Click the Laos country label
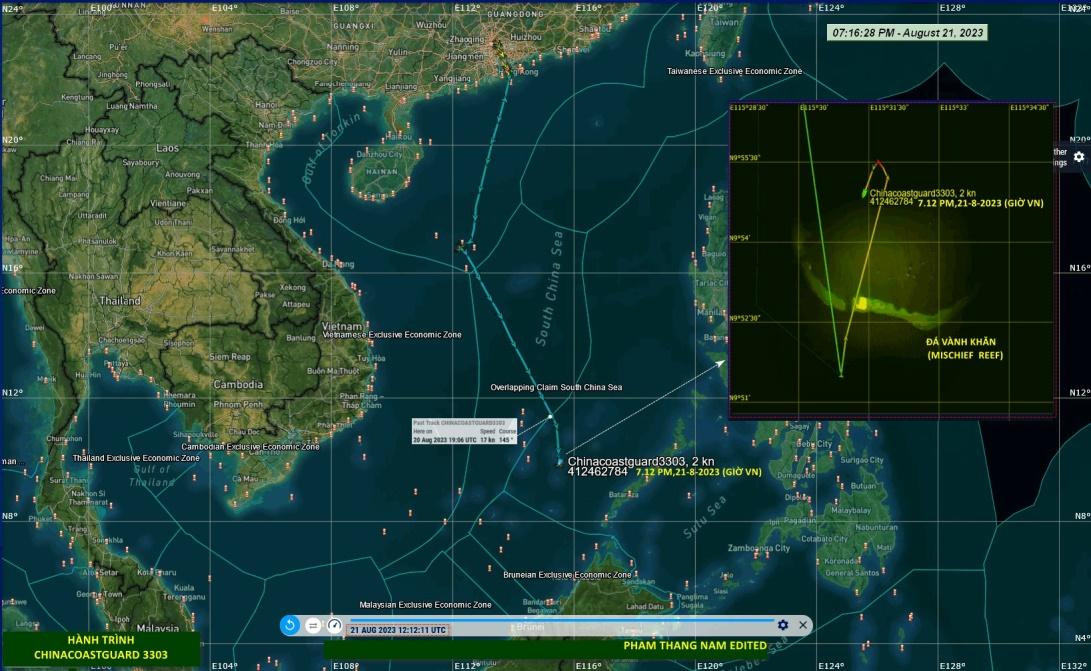This screenshot has width=1091, height=671. (168, 148)
